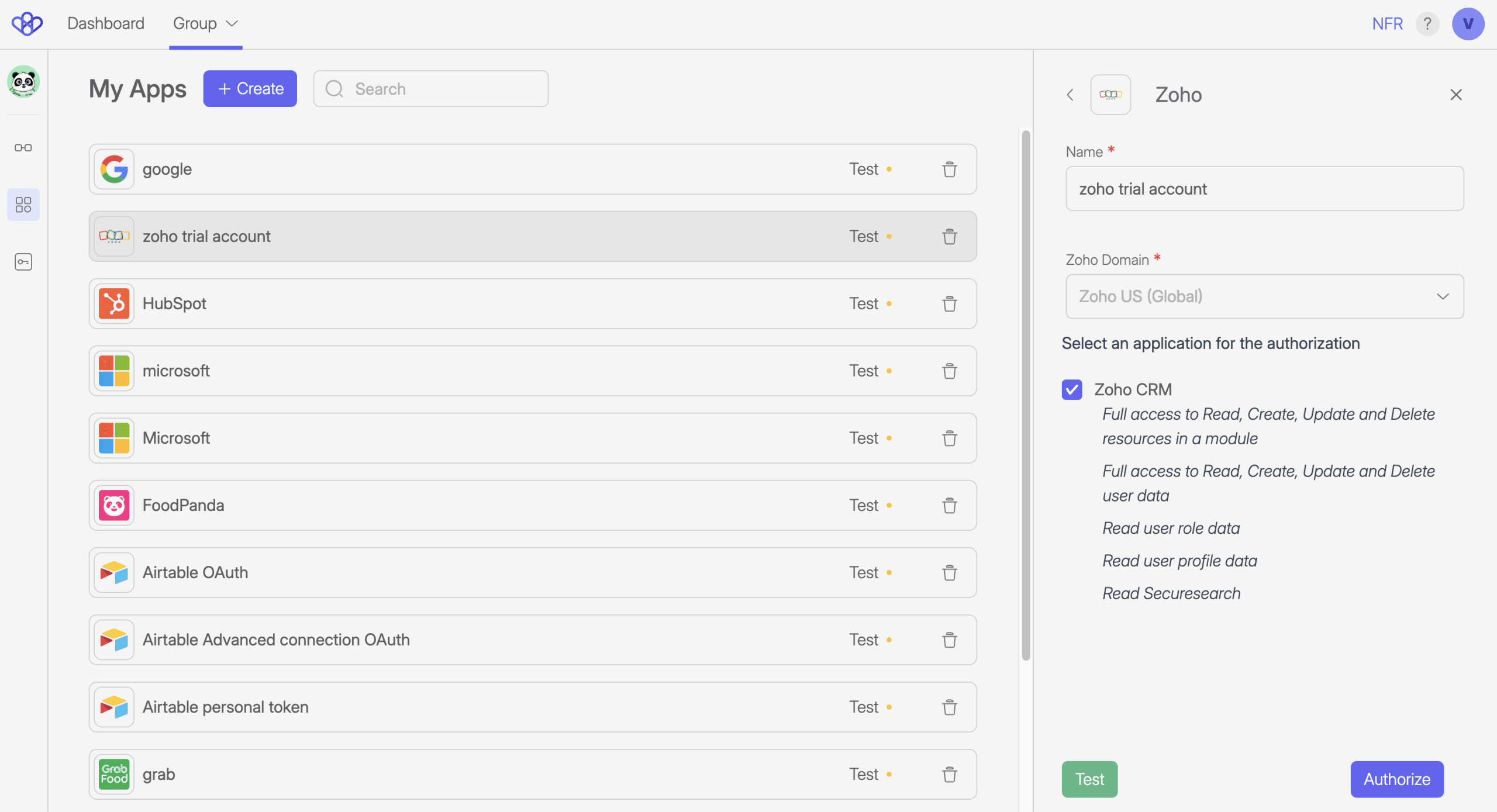Click the app logo in top-left corner
The image size is (1497, 812).
(27, 23)
